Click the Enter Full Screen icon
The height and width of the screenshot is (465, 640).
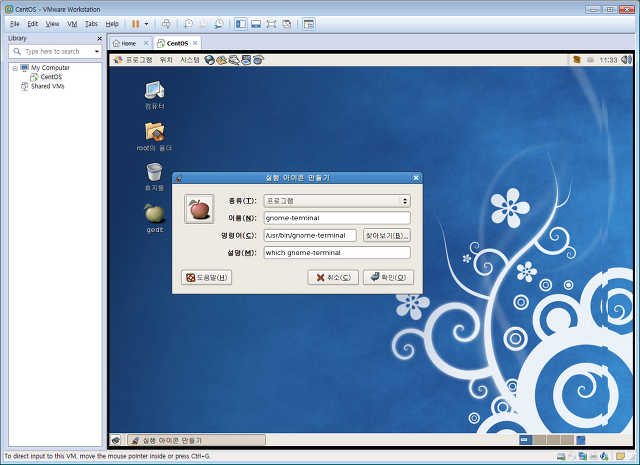271,24
